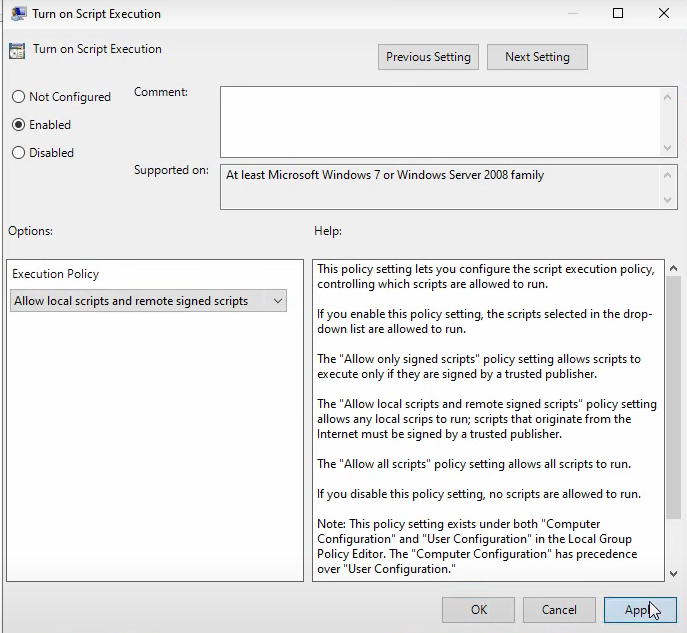This screenshot has width=687, height=633.
Task: Maximize the Turn on Script Execution window
Action: [x=618, y=13]
